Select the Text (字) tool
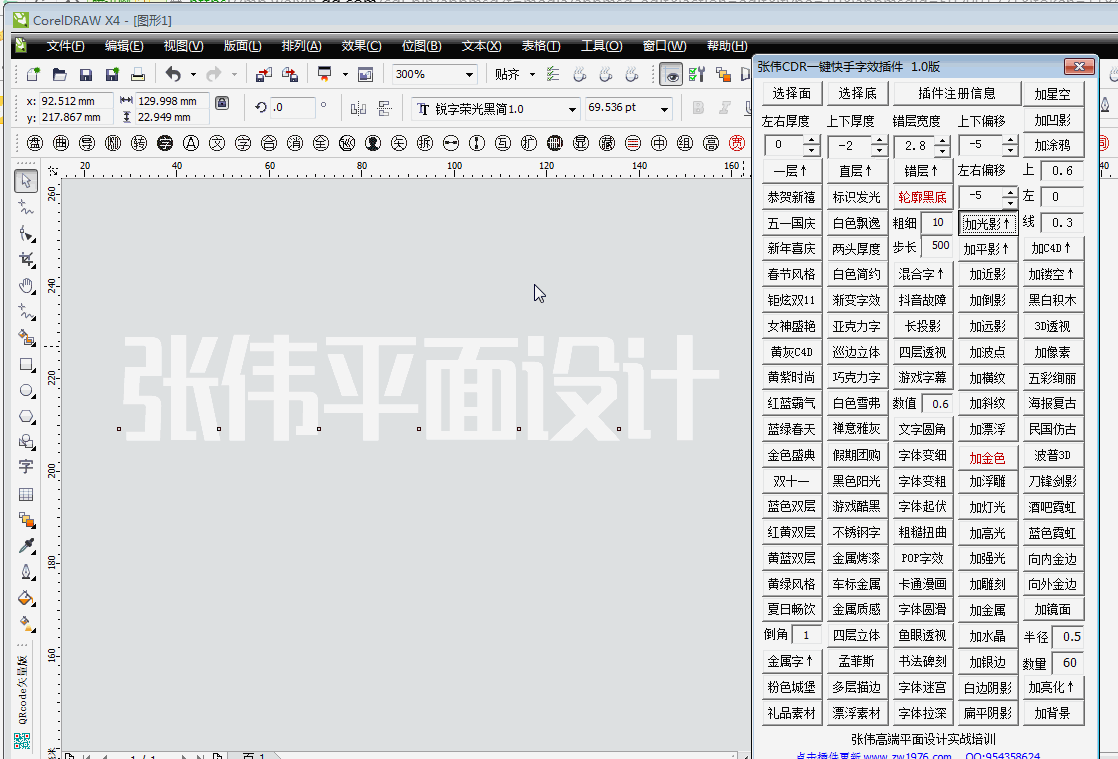 click(x=26, y=467)
